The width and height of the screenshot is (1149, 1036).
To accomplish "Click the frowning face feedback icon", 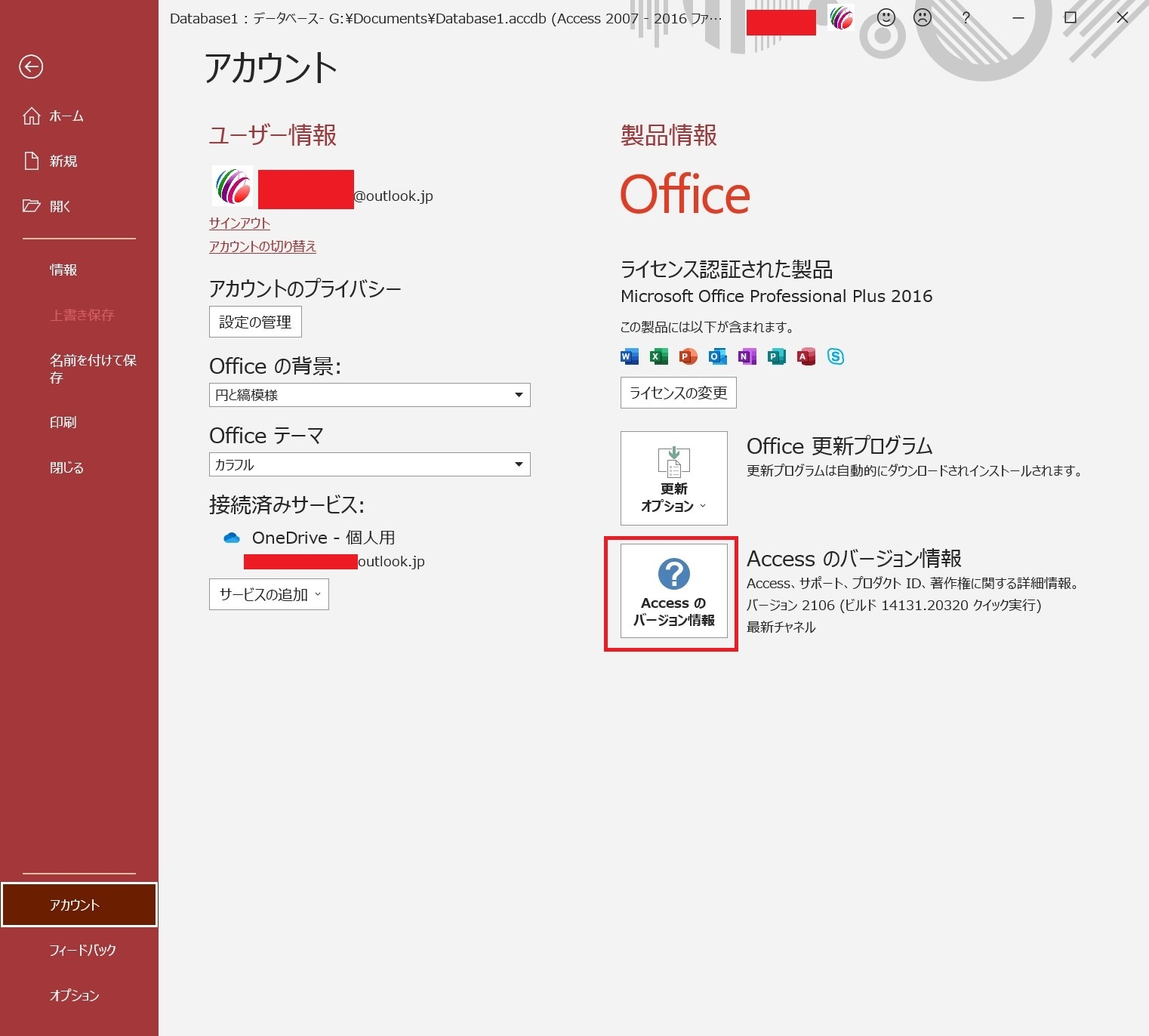I will [923, 17].
